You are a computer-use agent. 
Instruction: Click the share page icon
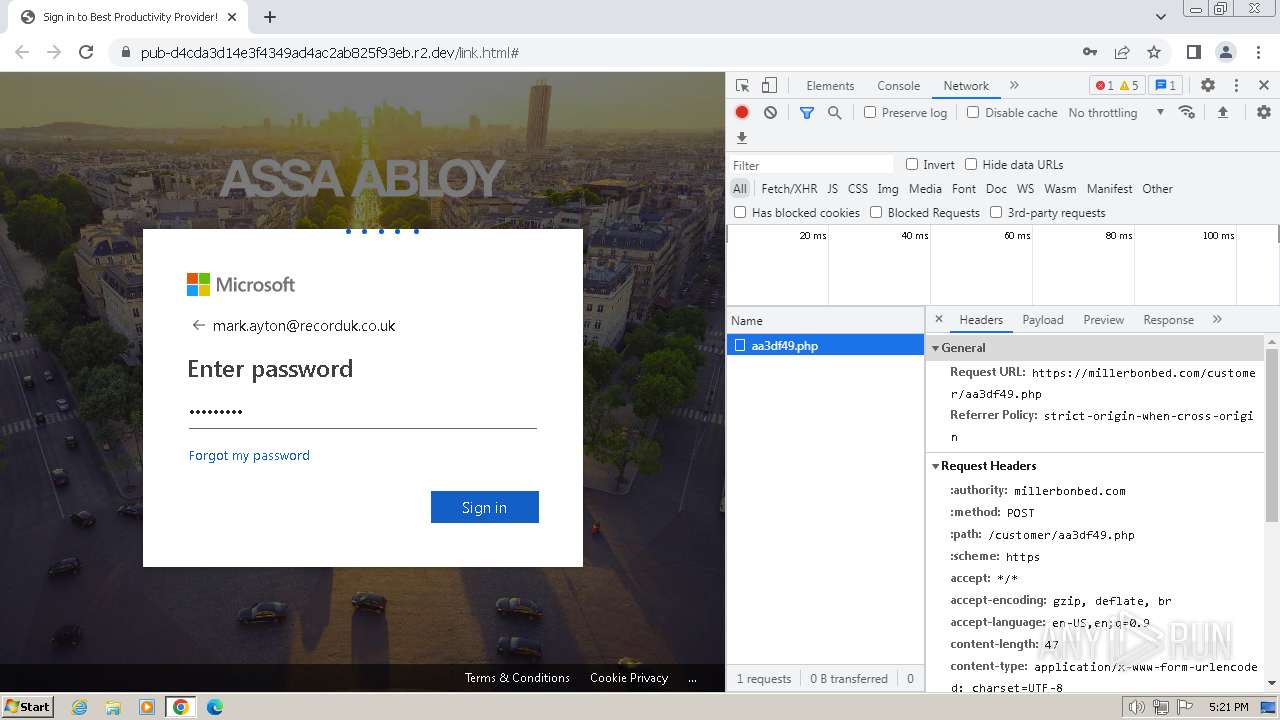tap(1122, 52)
